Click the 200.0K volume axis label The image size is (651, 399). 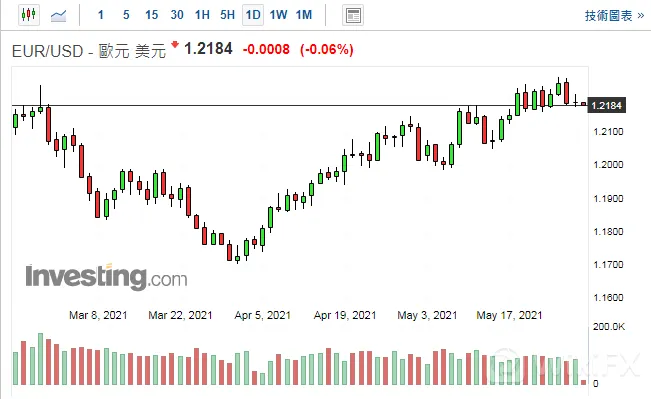[x=609, y=327]
